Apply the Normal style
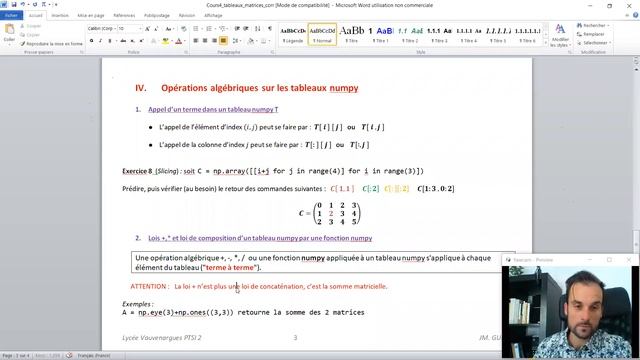 pyautogui.click(x=322, y=35)
